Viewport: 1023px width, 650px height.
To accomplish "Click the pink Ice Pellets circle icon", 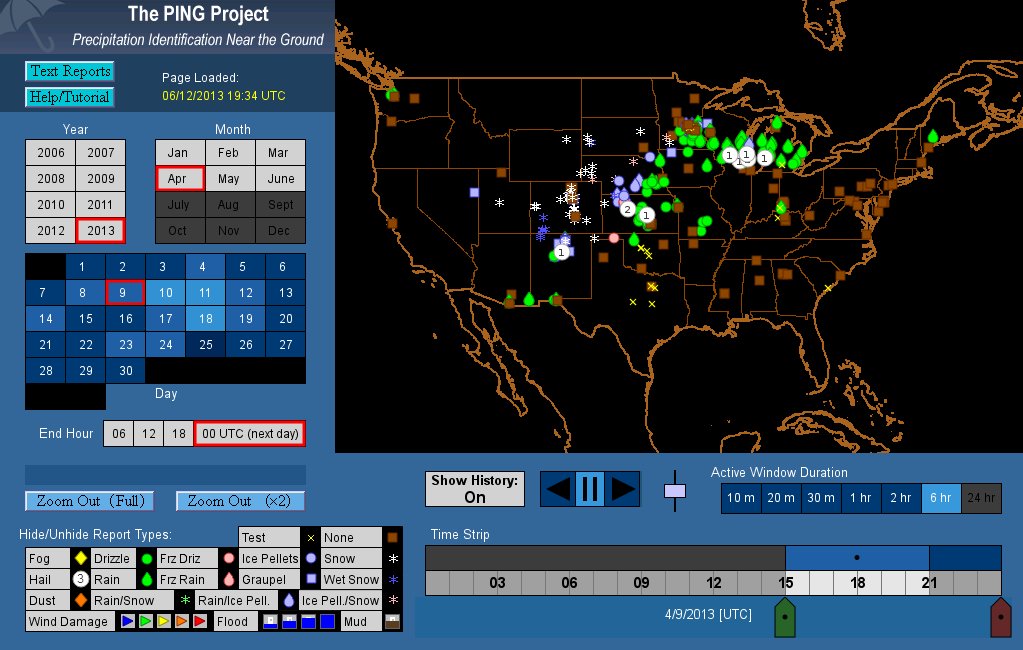I will pos(229,559).
